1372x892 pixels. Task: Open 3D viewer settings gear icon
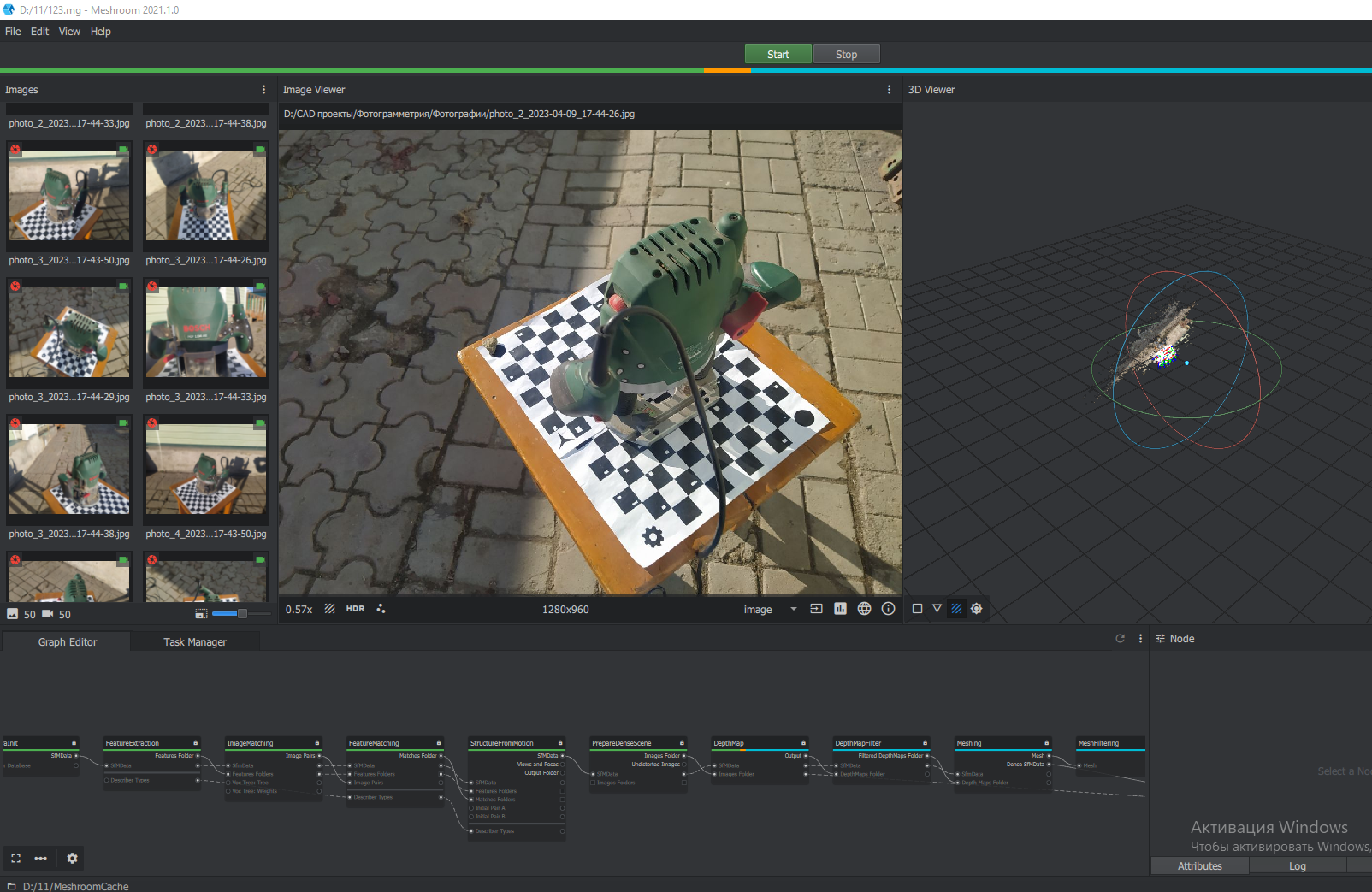point(976,609)
